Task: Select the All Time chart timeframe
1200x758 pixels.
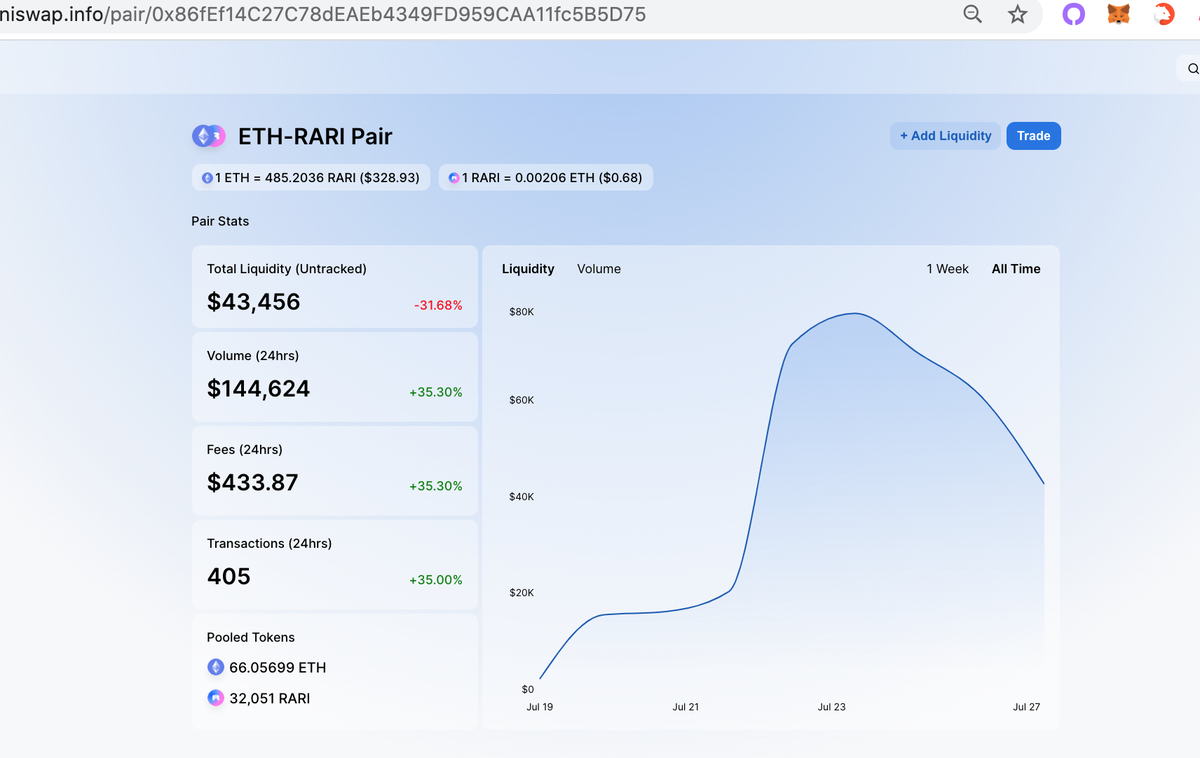Action: coord(1016,269)
